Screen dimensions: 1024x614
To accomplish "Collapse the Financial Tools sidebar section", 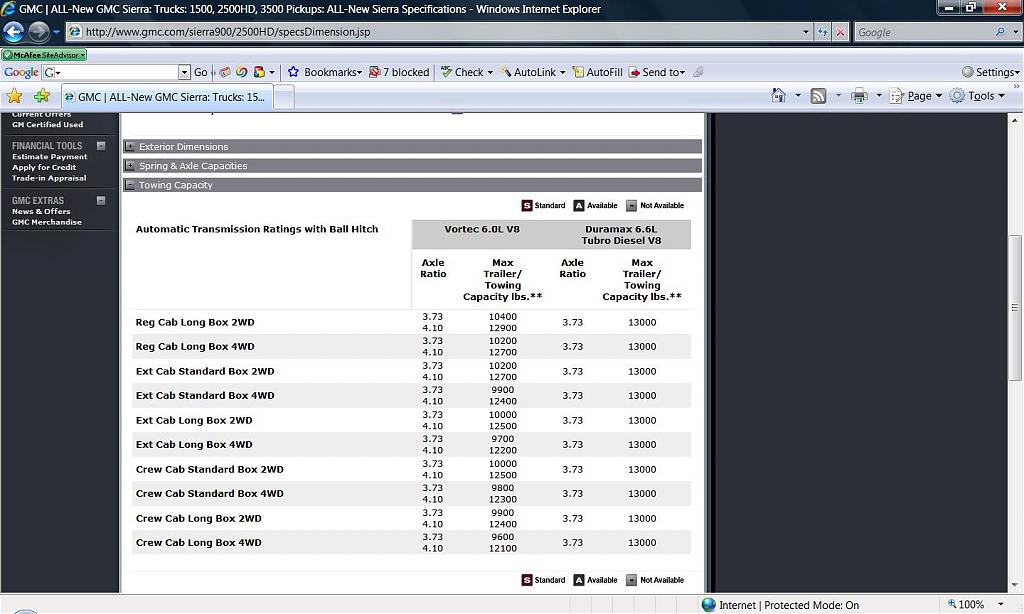I will click(x=101, y=146).
